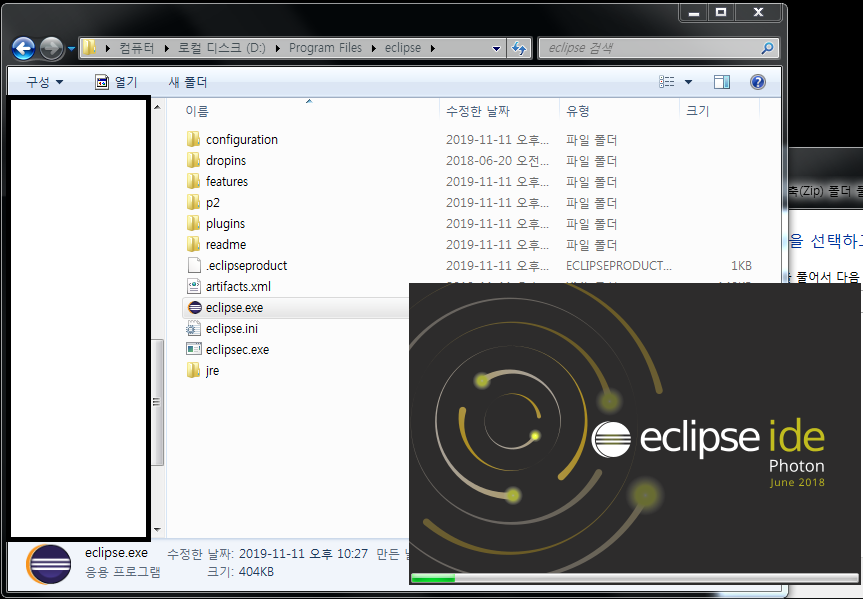Viewport: 863px width, 599px height.
Task: Select the eclipsec.exe file icon
Action: pos(194,350)
